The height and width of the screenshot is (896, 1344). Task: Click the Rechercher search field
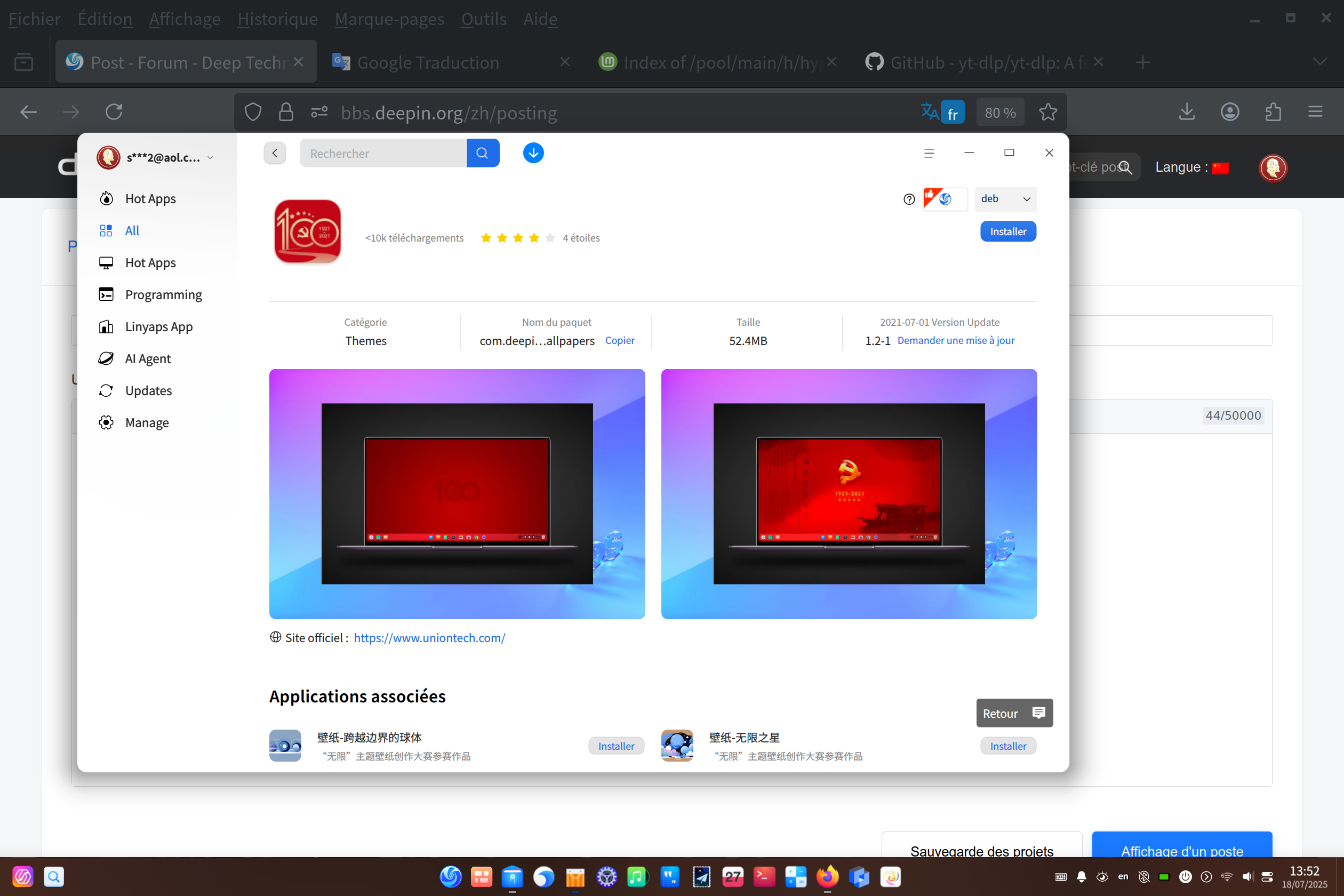point(383,153)
